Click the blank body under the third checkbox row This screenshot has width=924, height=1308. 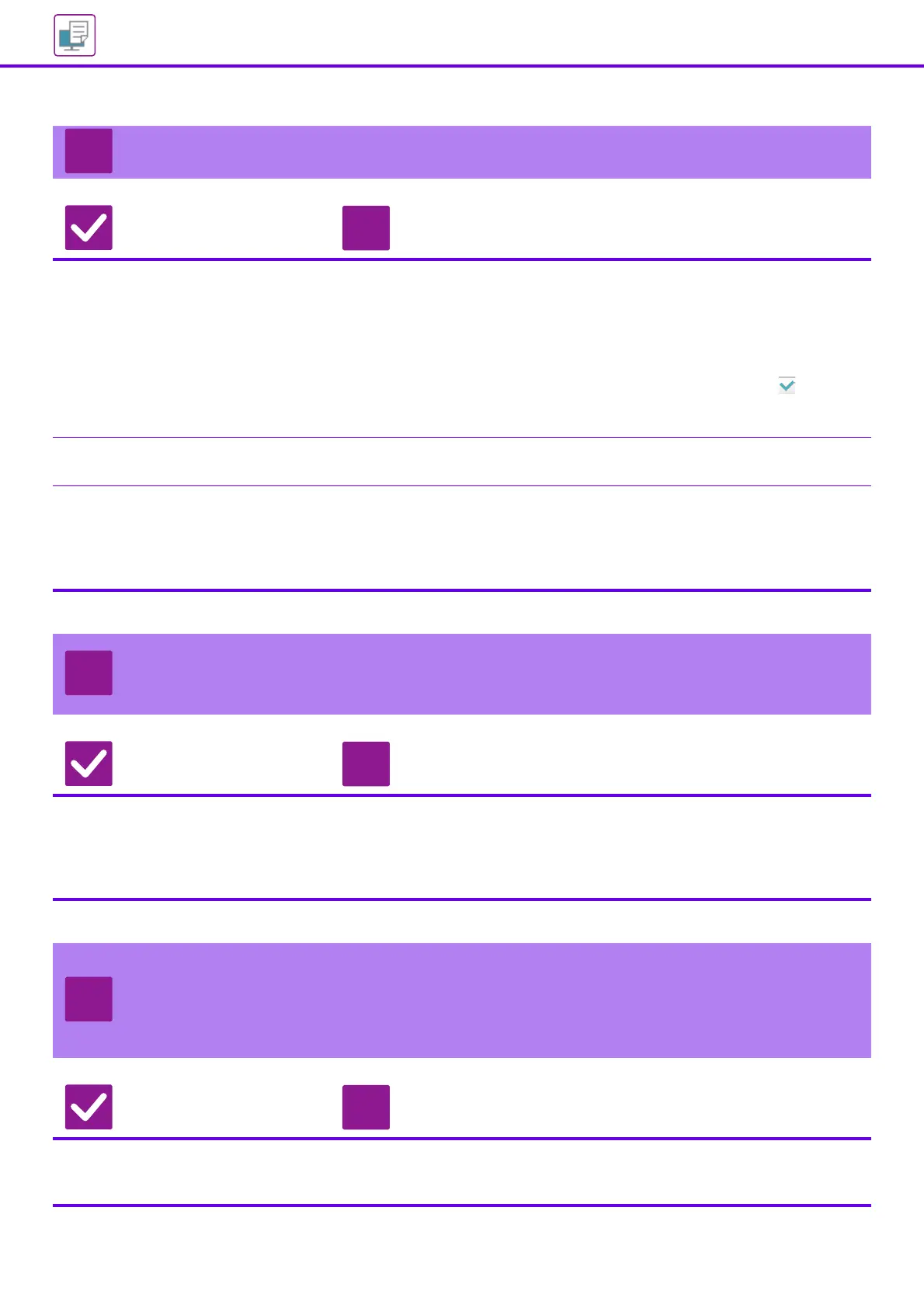pos(461,1172)
